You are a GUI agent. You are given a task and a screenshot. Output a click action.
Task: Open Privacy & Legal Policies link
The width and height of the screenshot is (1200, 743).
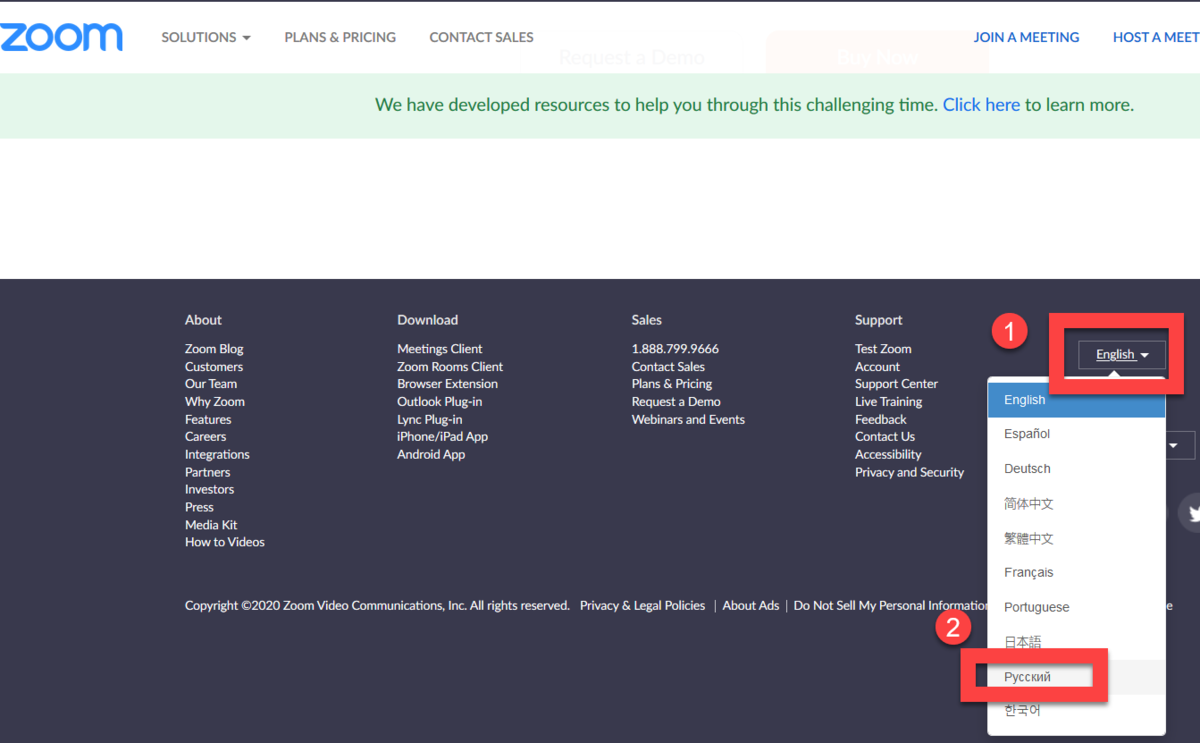pyautogui.click(x=642, y=606)
